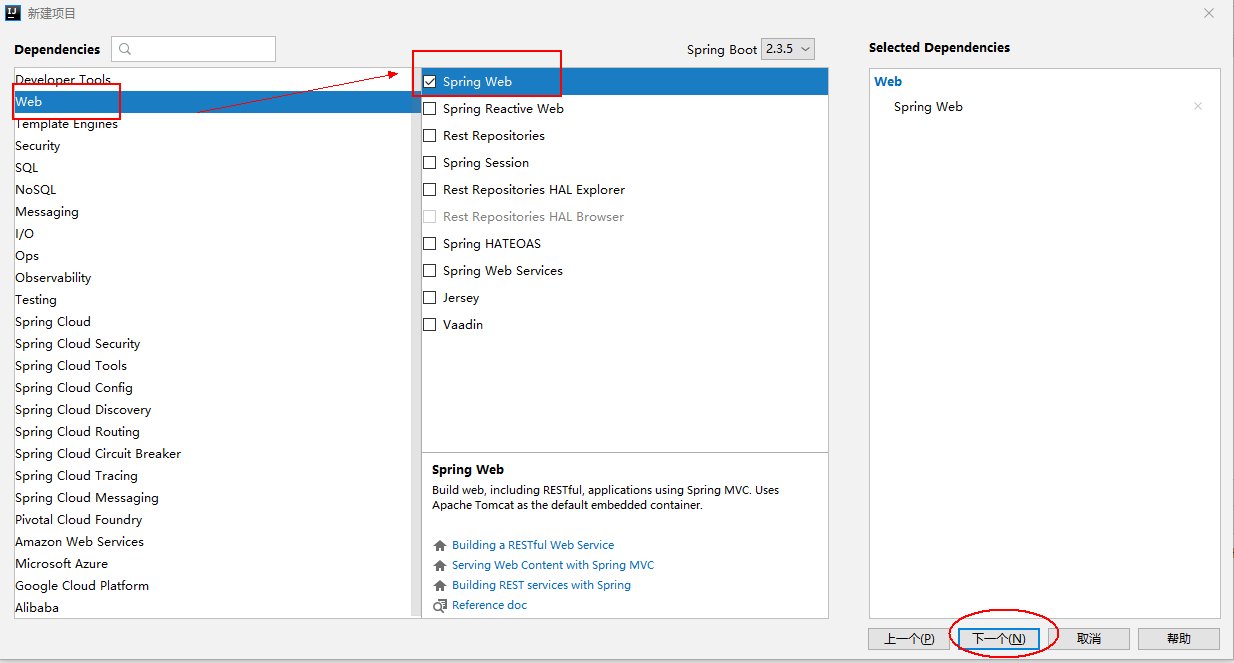Check the Spring HATEOAS checkbox
The width and height of the screenshot is (1234, 663).
tap(430, 244)
